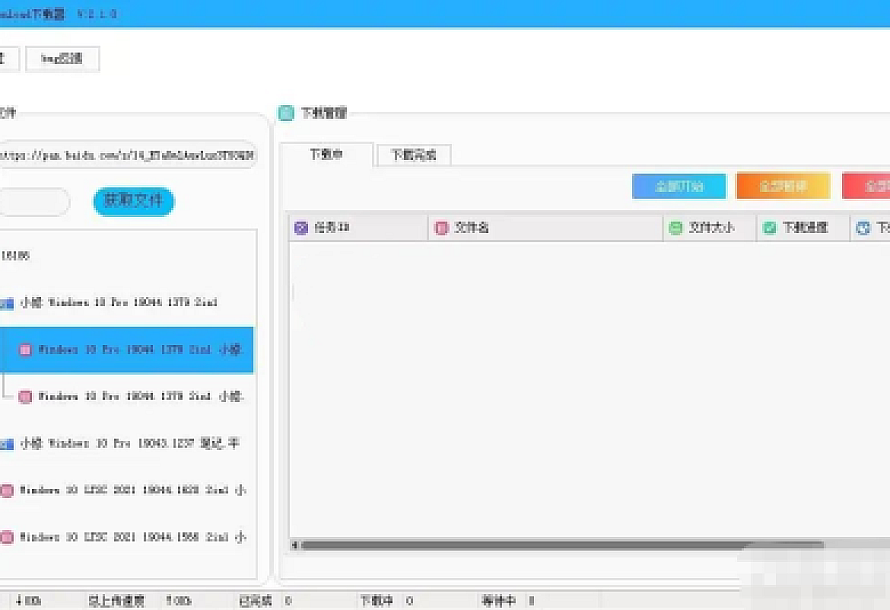890x610 pixels.
Task: Switch to the 下载完成 tab
Action: click(x=414, y=155)
